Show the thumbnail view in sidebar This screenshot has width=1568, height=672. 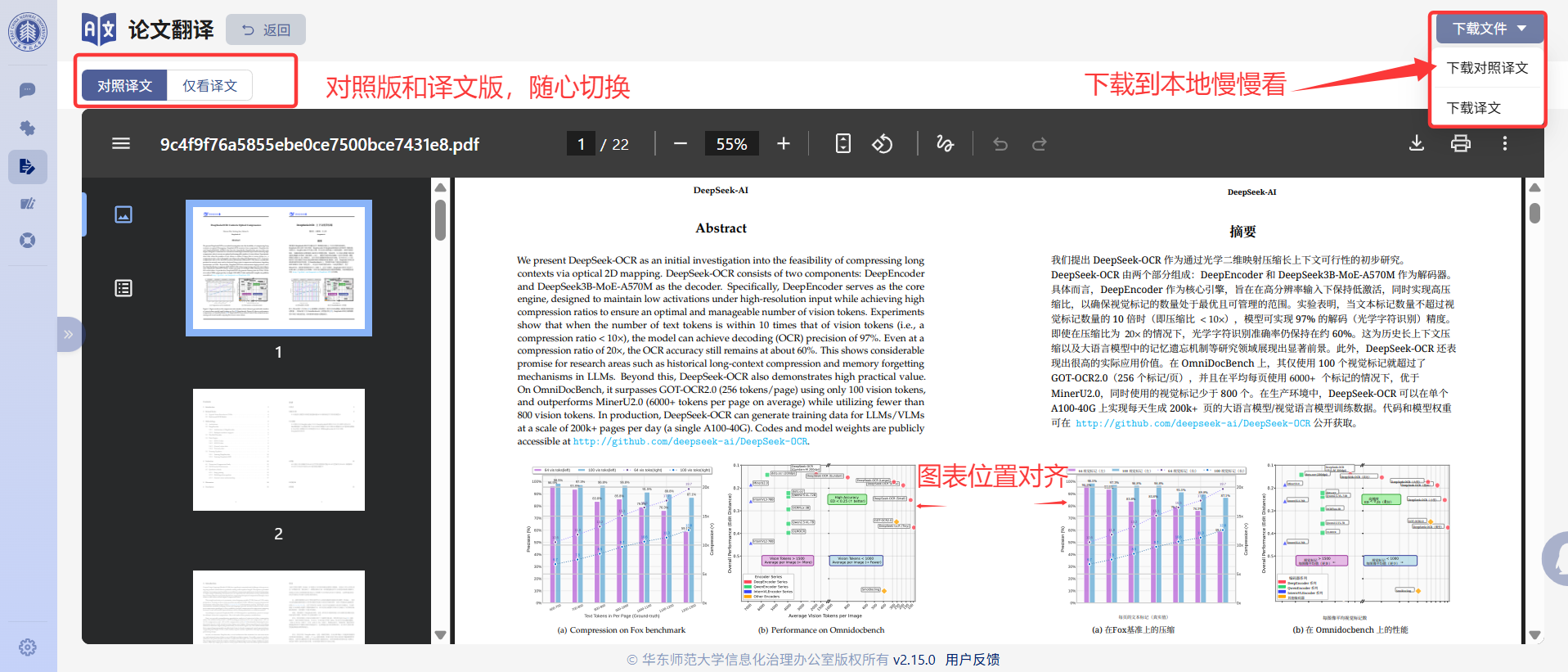pyautogui.click(x=124, y=214)
